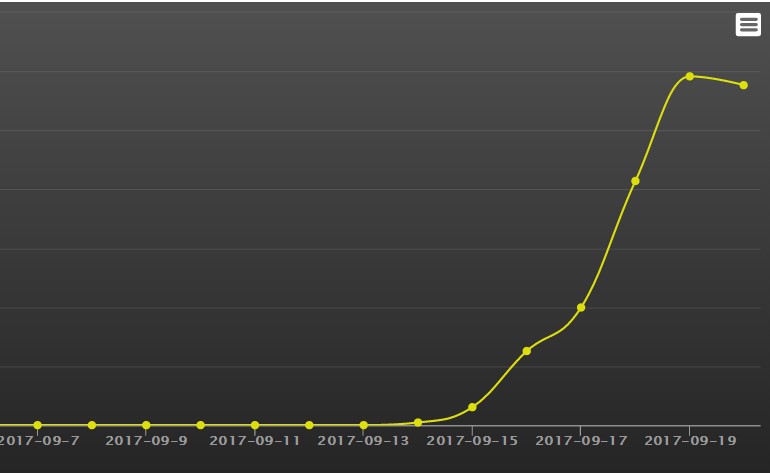
Task: Open the chart context menu hamburger icon
Action: click(748, 25)
